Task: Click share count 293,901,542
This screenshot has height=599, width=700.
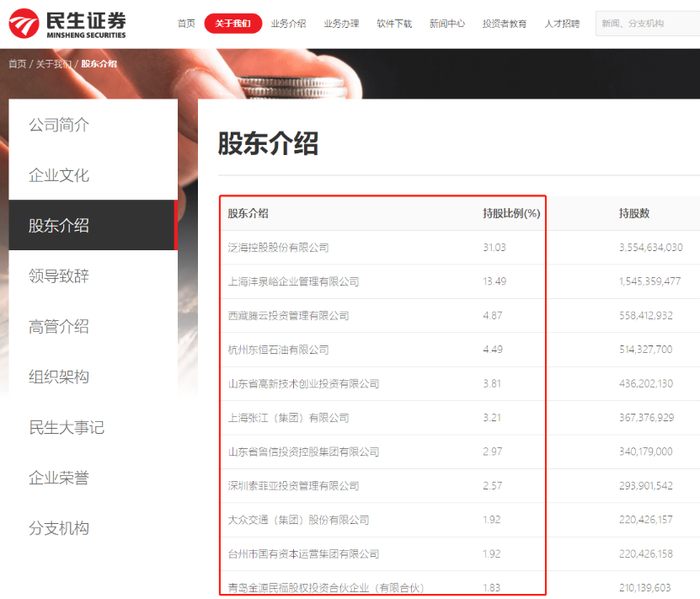Action: (x=646, y=486)
